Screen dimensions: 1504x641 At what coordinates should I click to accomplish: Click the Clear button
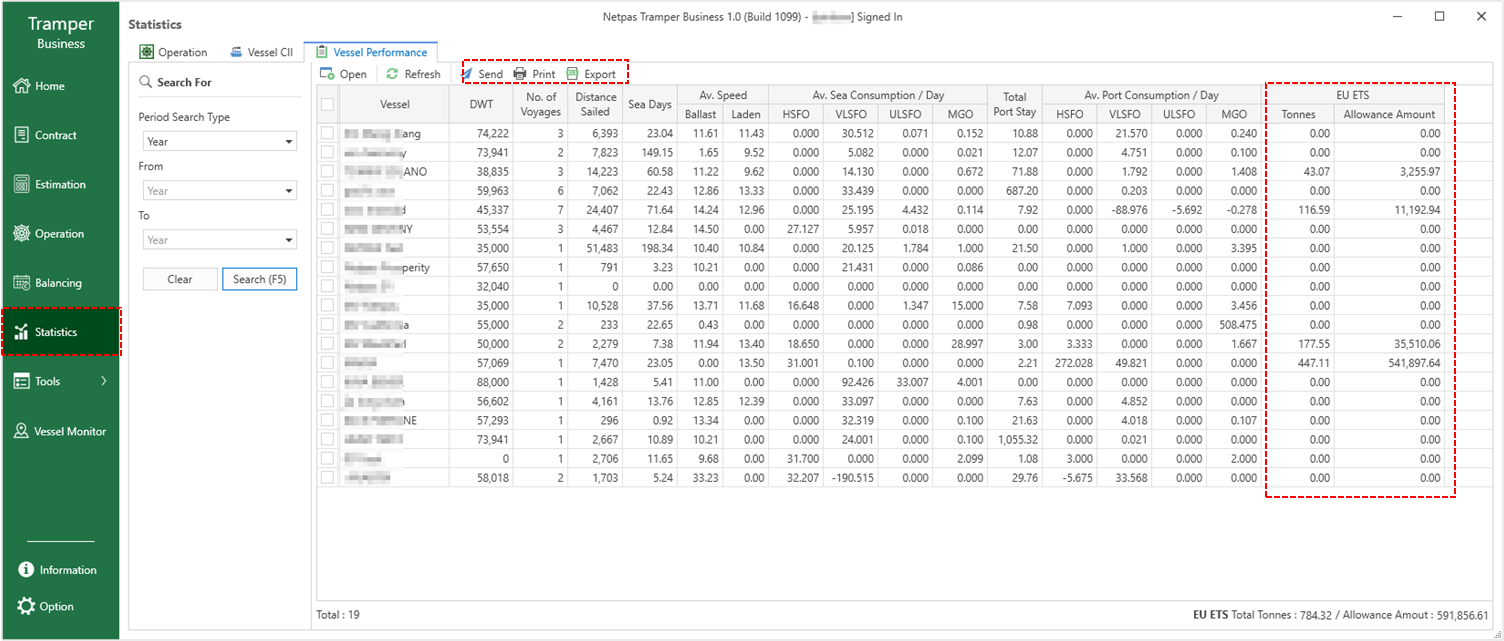click(x=180, y=279)
